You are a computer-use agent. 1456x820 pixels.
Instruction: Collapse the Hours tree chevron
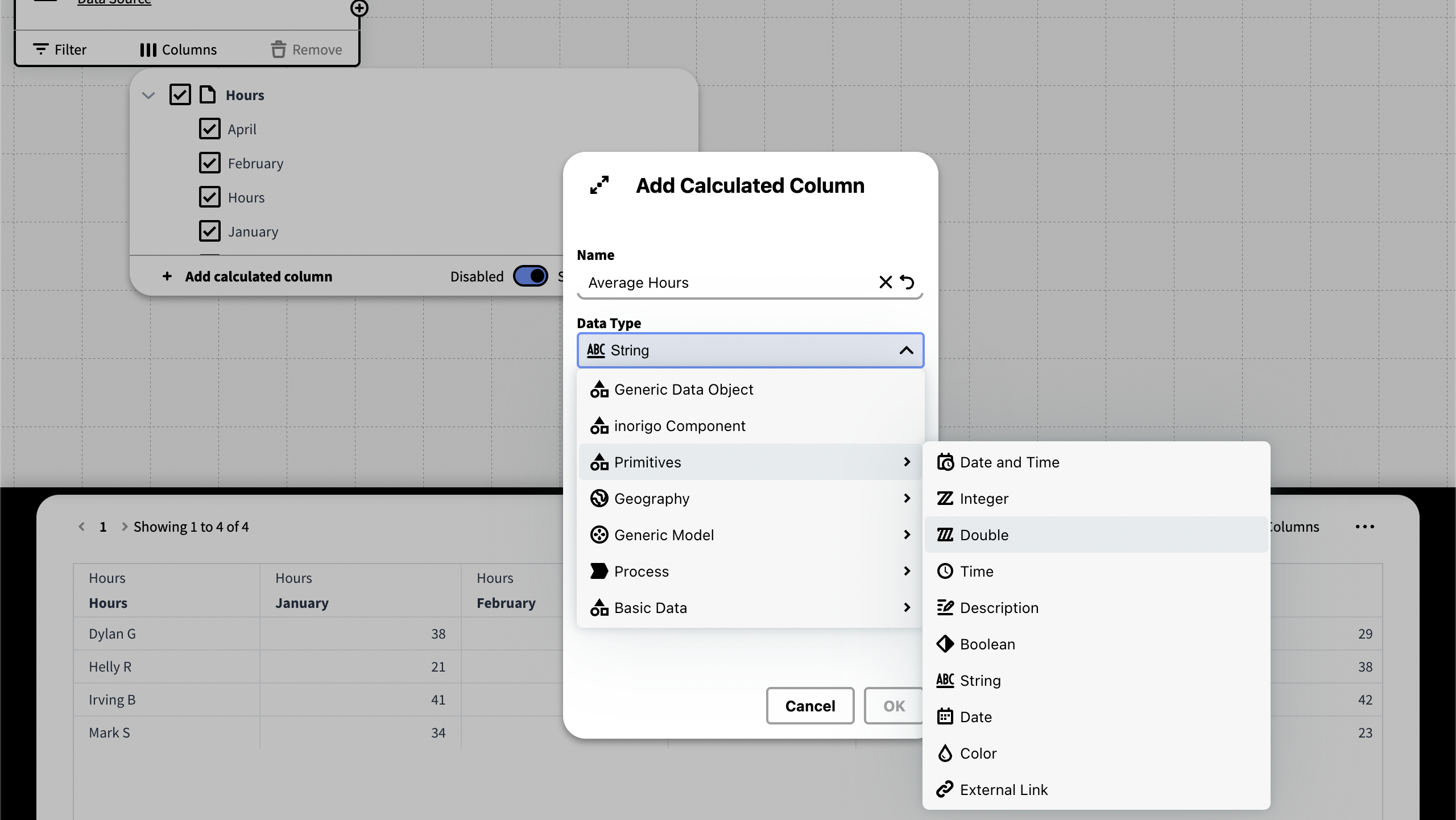[x=148, y=95]
